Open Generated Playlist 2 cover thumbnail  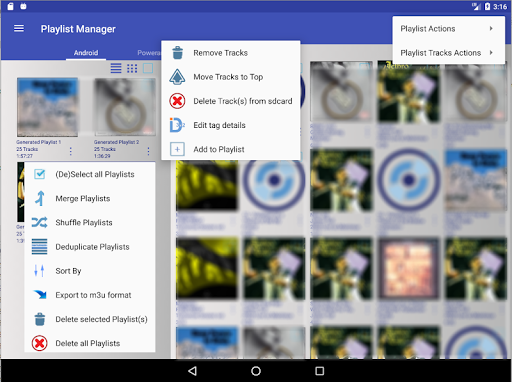125,107
